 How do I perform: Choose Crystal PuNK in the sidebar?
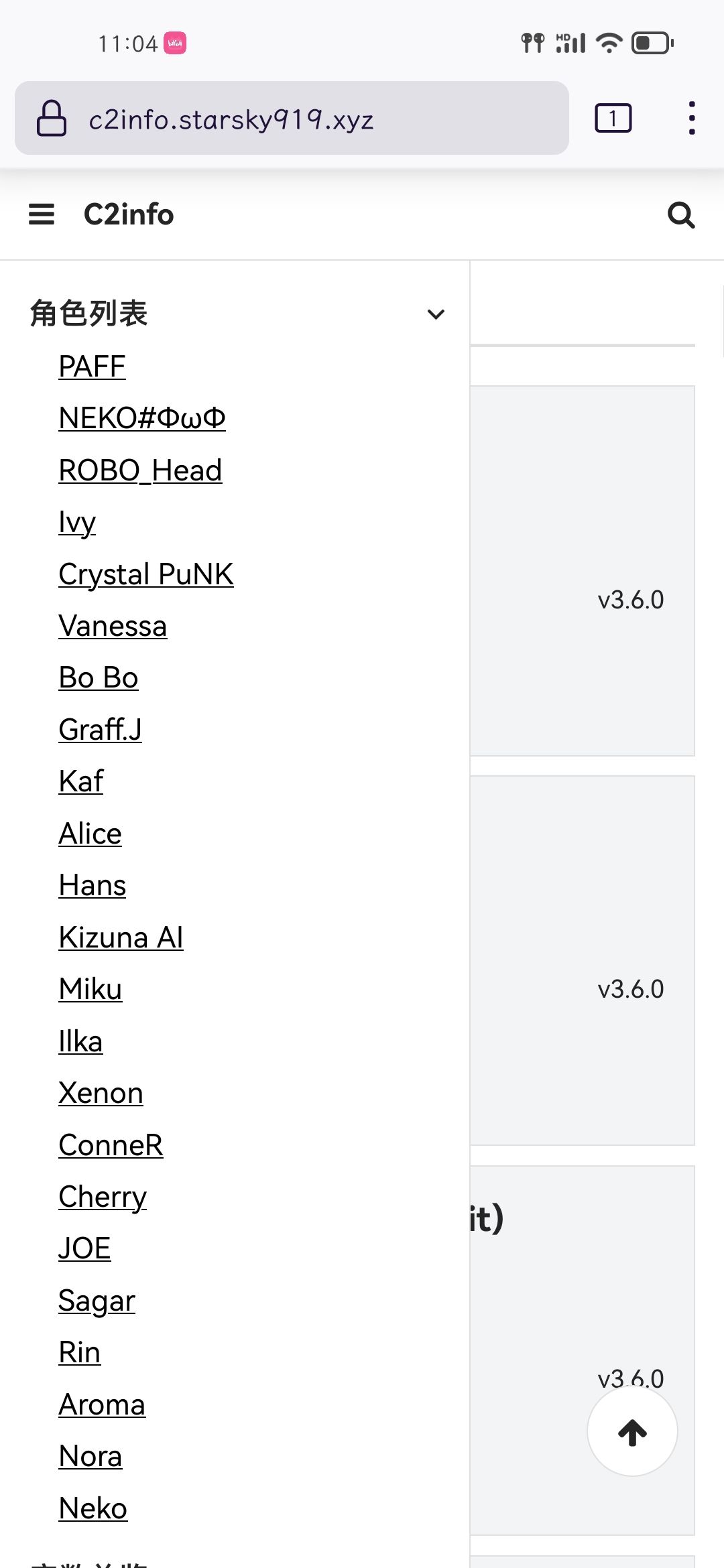tap(146, 574)
